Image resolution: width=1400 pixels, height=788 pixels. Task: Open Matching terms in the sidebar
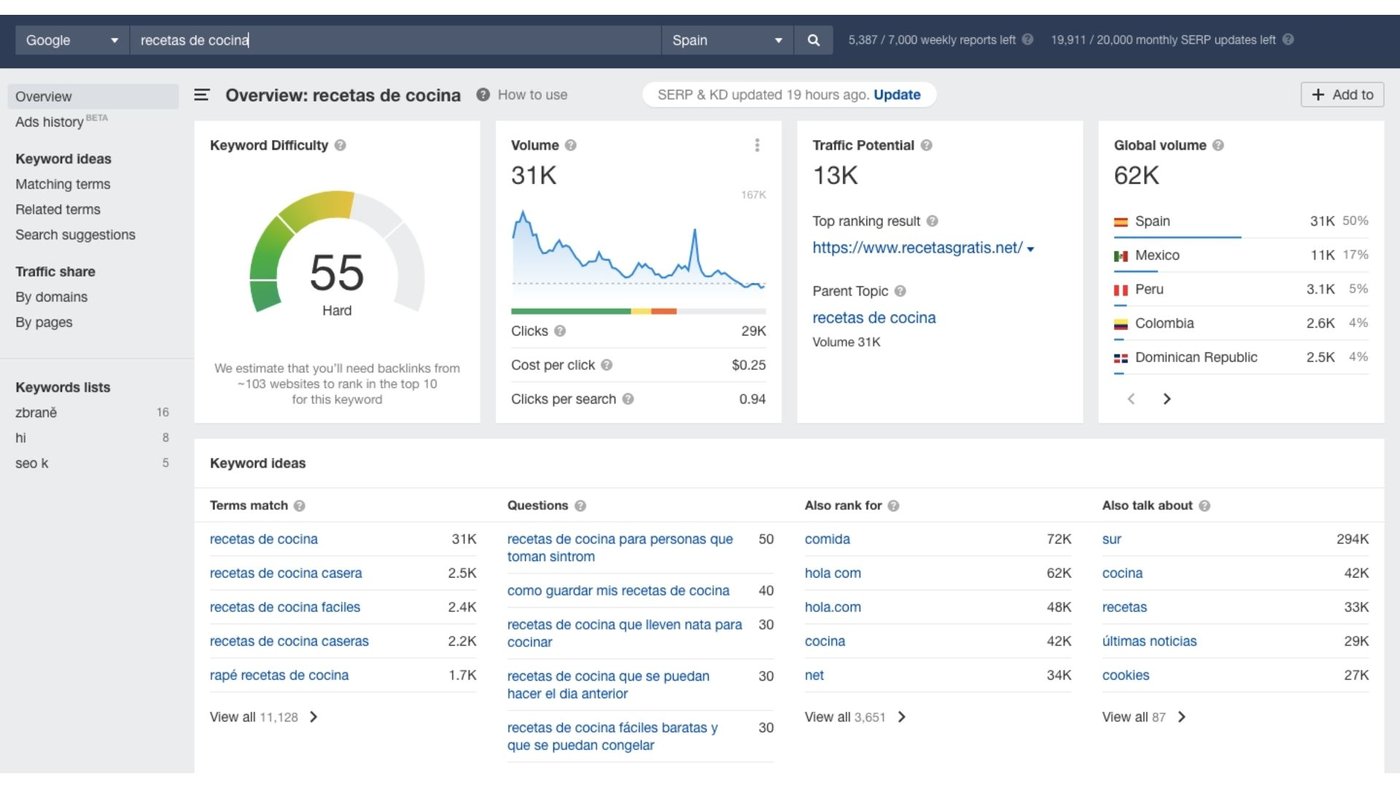63,184
